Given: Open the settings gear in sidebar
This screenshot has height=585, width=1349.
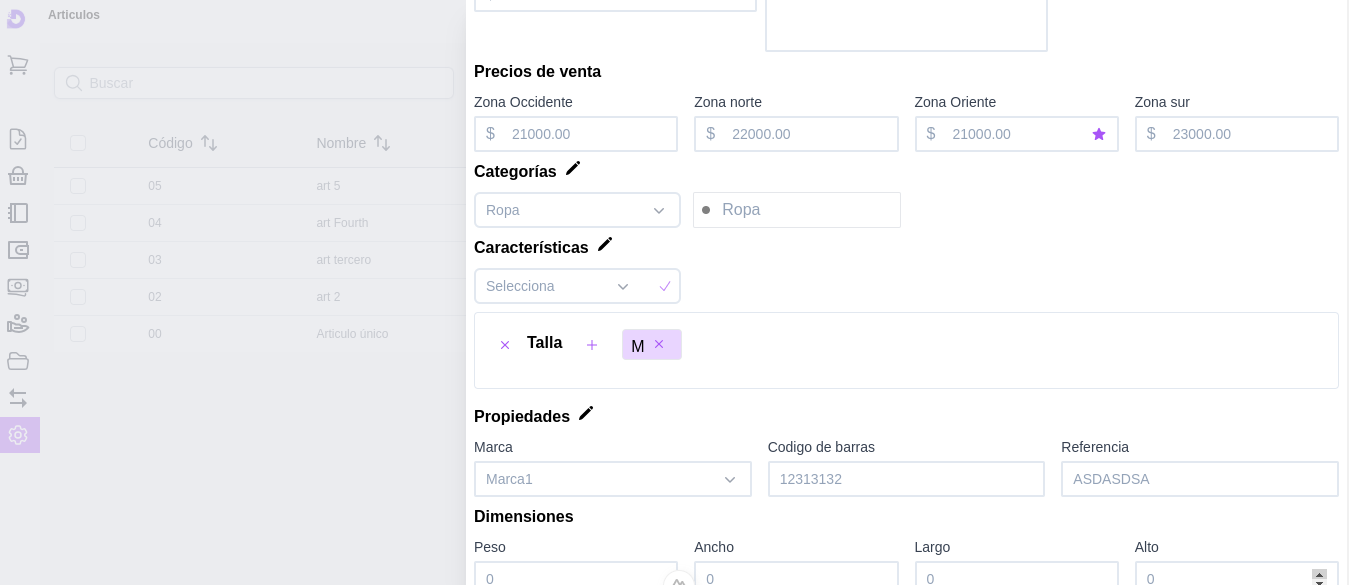Looking at the screenshot, I should click(x=18, y=435).
